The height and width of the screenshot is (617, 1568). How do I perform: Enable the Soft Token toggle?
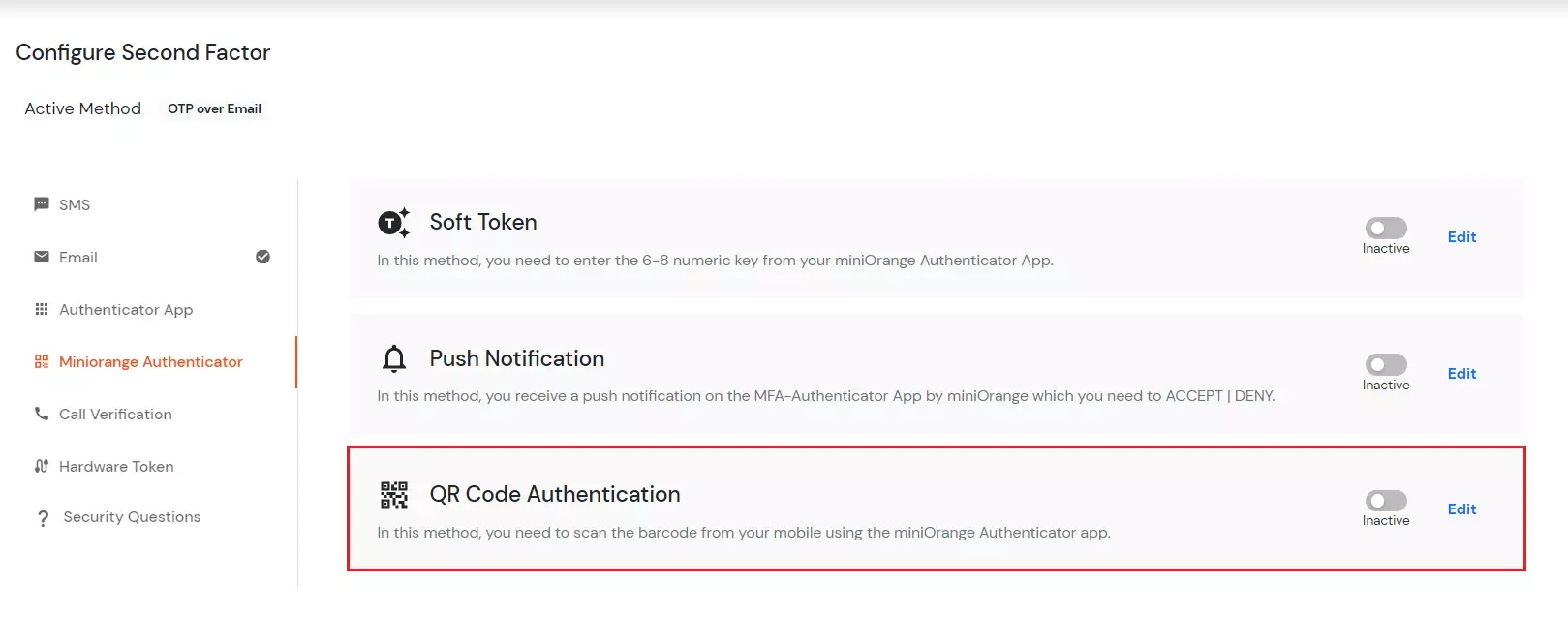click(x=1385, y=230)
